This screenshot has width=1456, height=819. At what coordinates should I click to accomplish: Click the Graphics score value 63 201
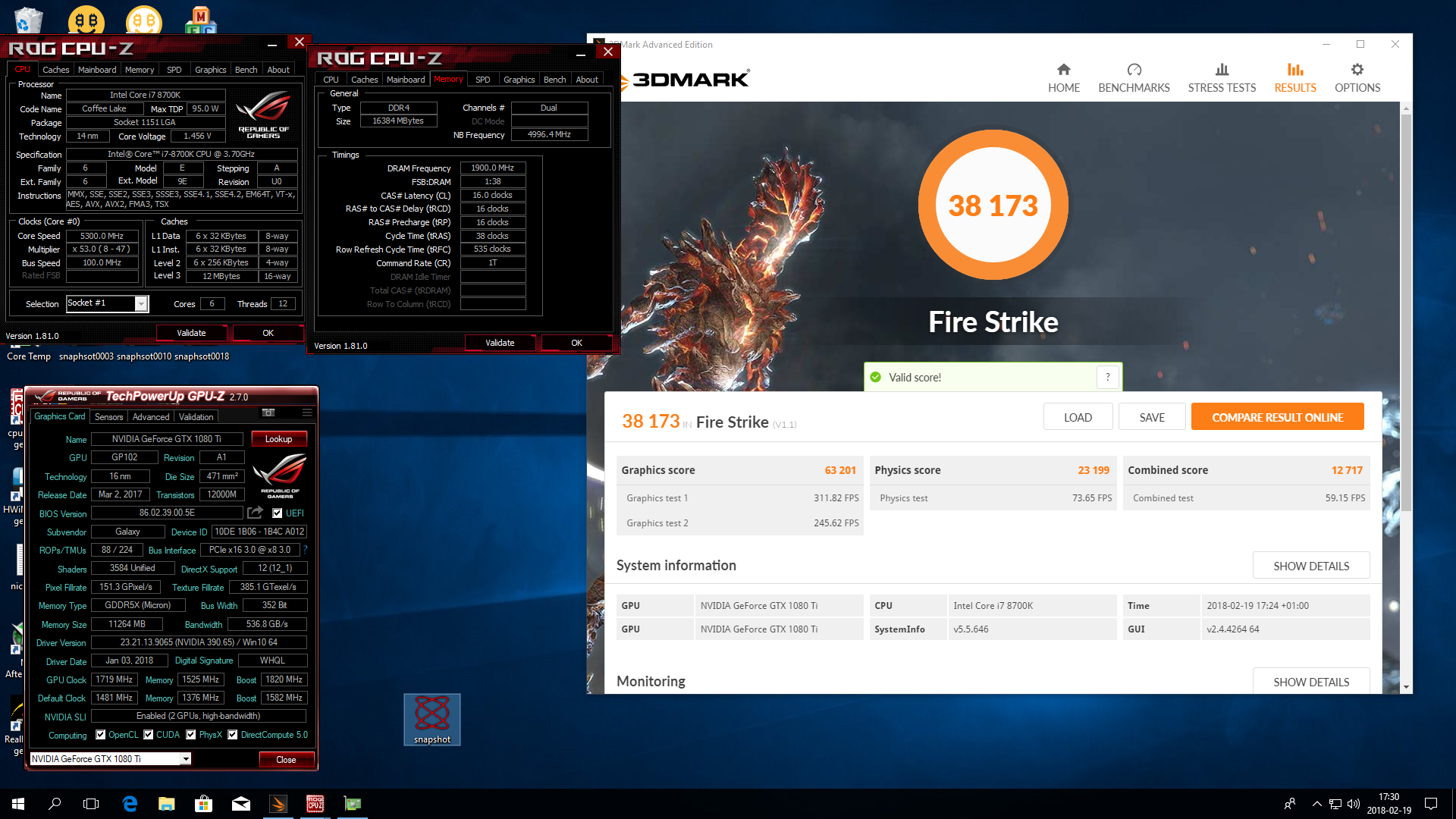[x=839, y=470]
